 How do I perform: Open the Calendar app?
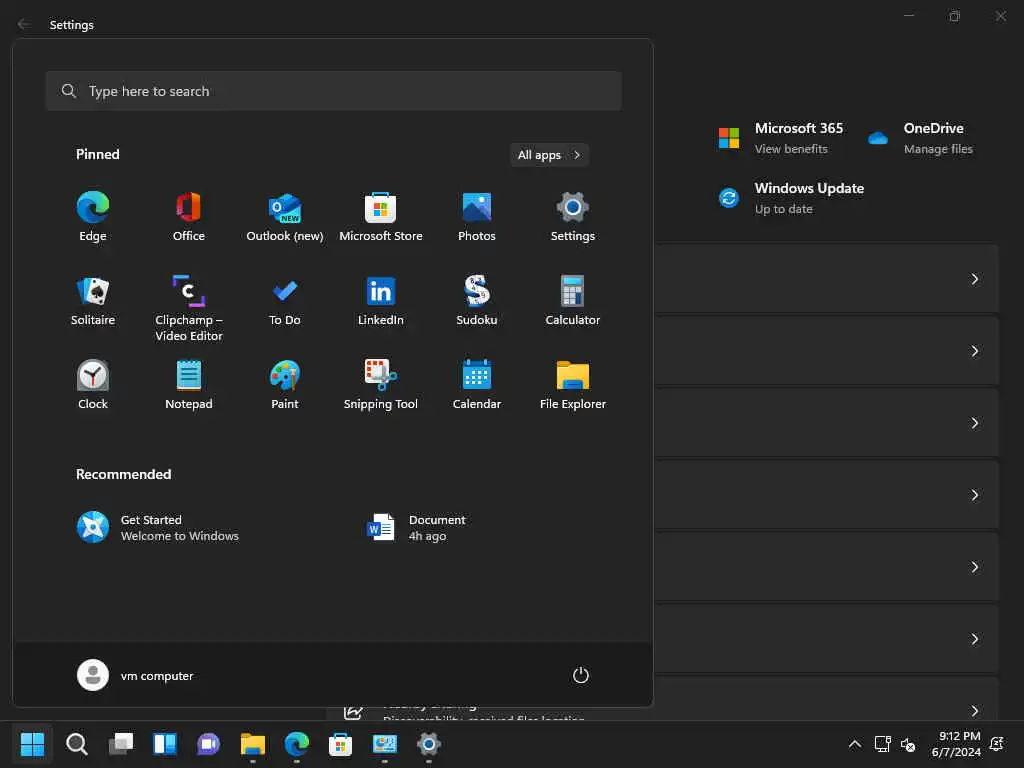tap(477, 385)
